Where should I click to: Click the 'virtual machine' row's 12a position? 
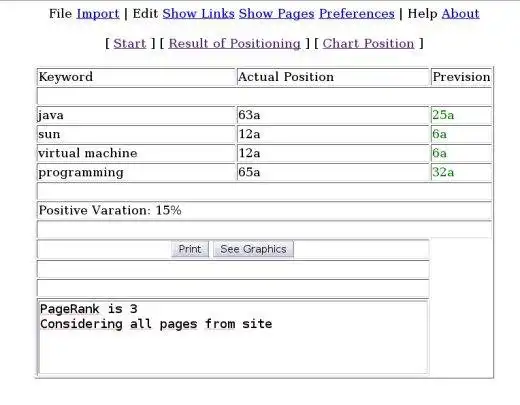click(249, 153)
